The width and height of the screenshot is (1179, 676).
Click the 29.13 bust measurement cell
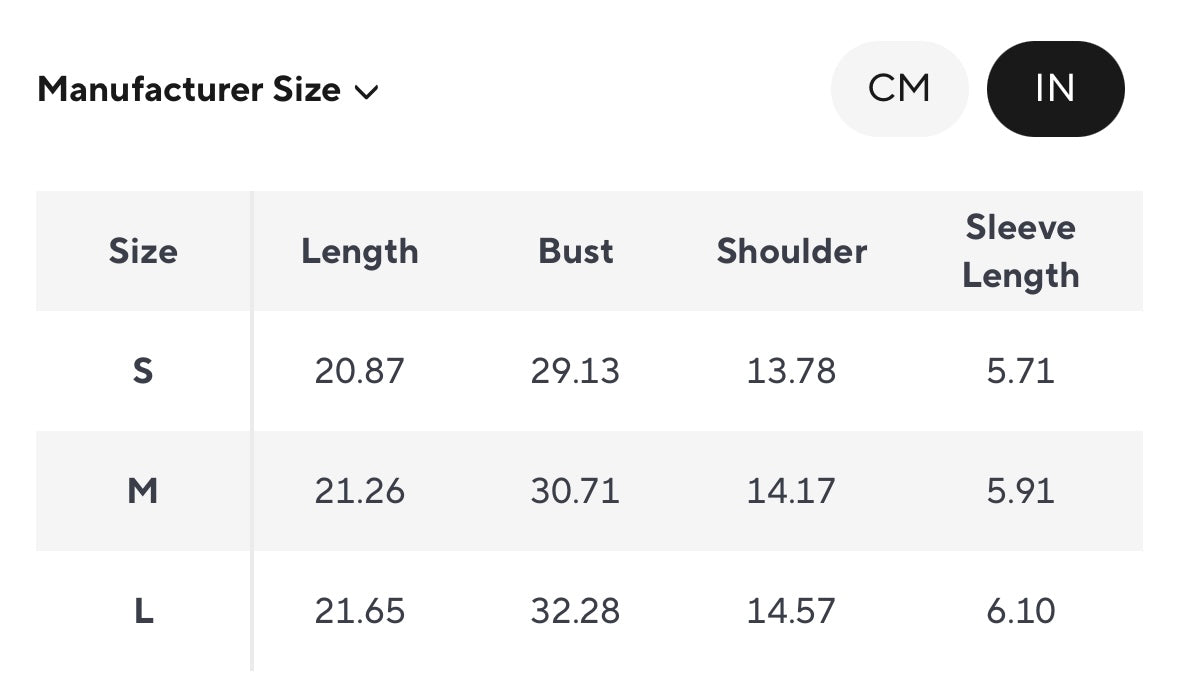coord(575,371)
